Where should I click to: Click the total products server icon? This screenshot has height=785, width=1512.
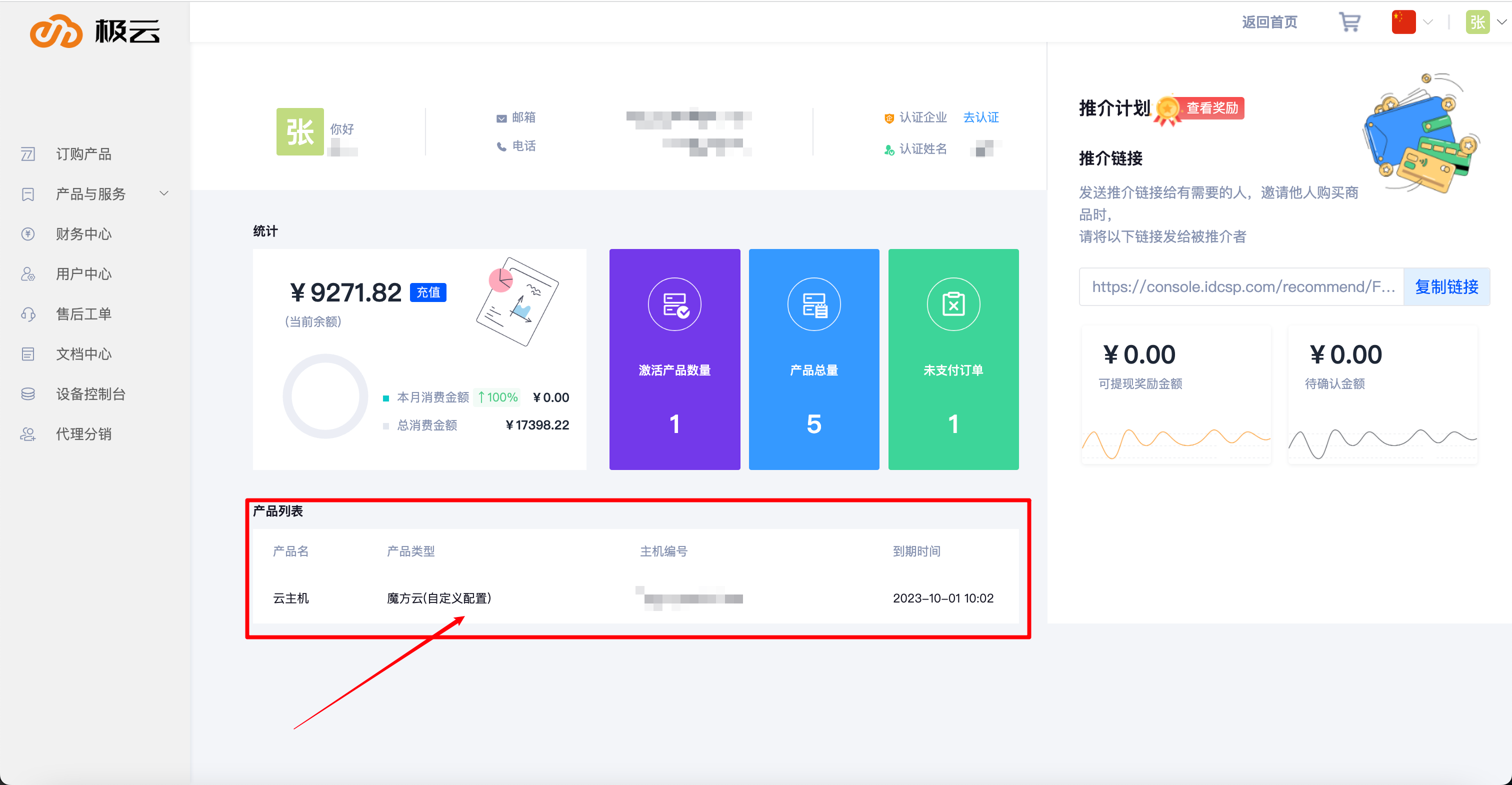pos(813,304)
